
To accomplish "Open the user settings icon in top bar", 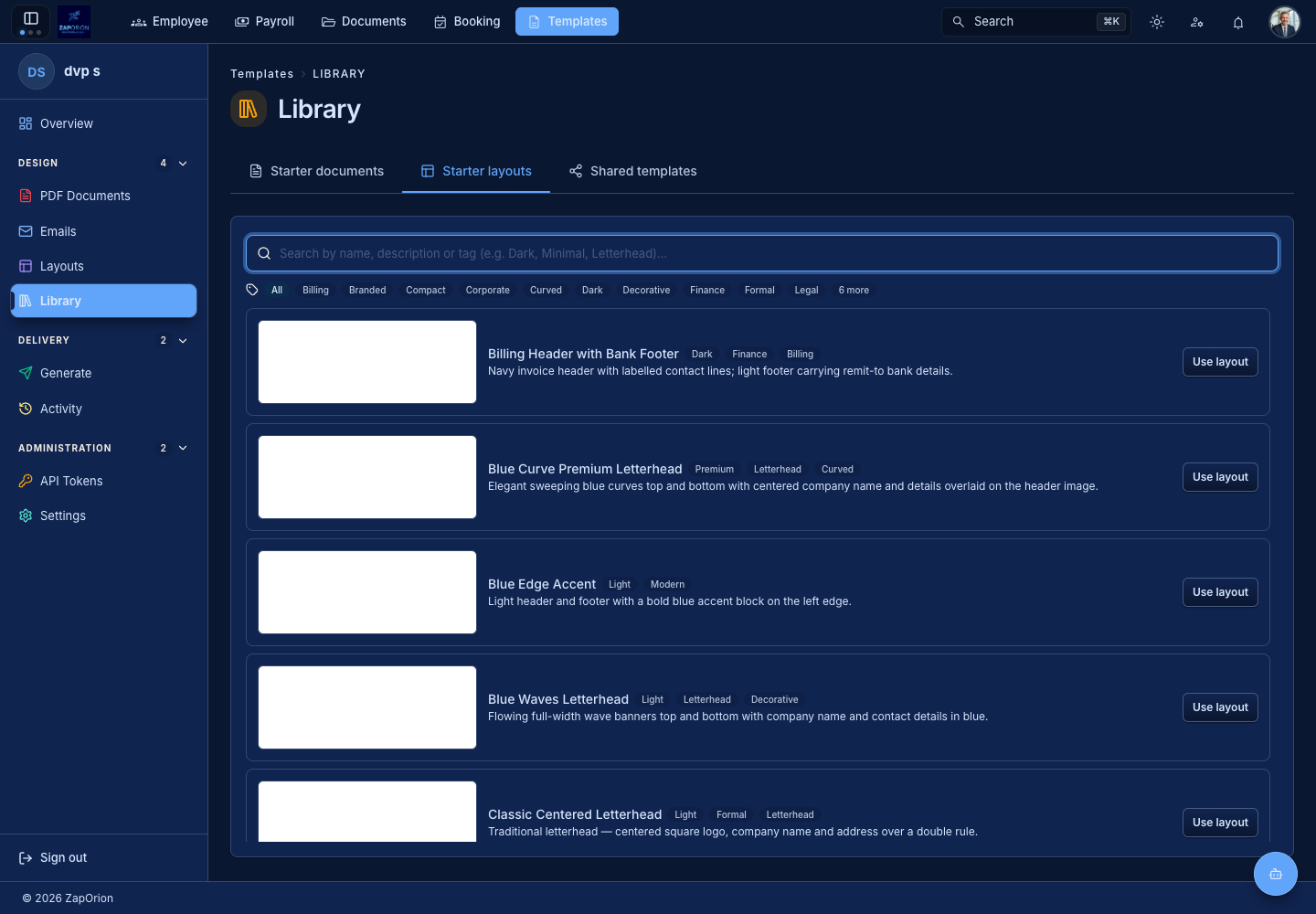I will pos(1197,22).
